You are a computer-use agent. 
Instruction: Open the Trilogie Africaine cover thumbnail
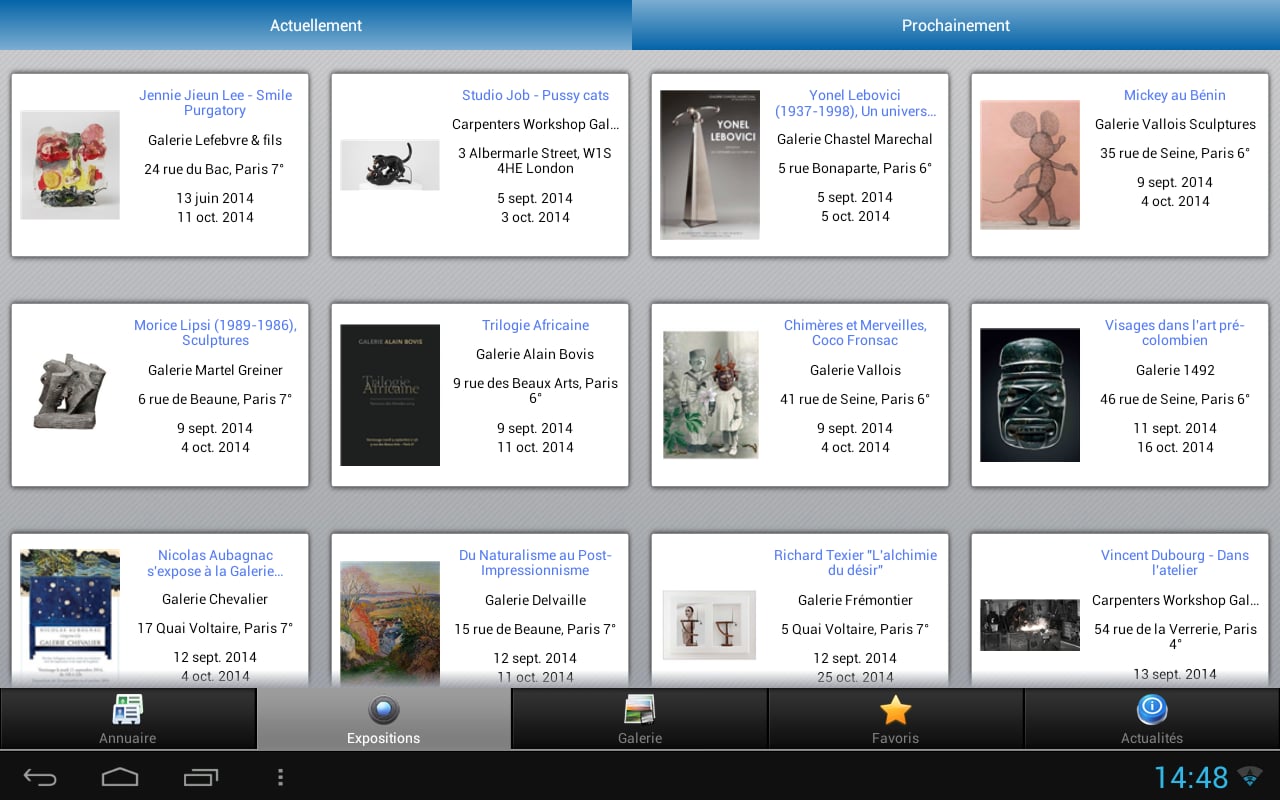pyautogui.click(x=390, y=395)
